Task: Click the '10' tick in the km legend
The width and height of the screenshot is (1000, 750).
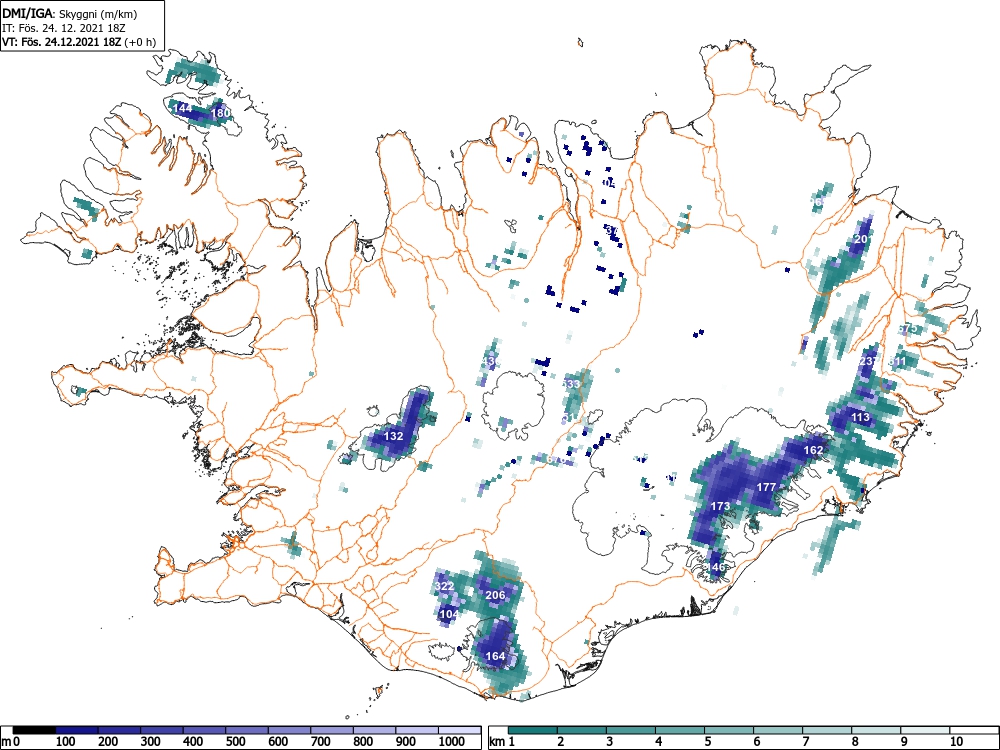Action: [x=955, y=742]
